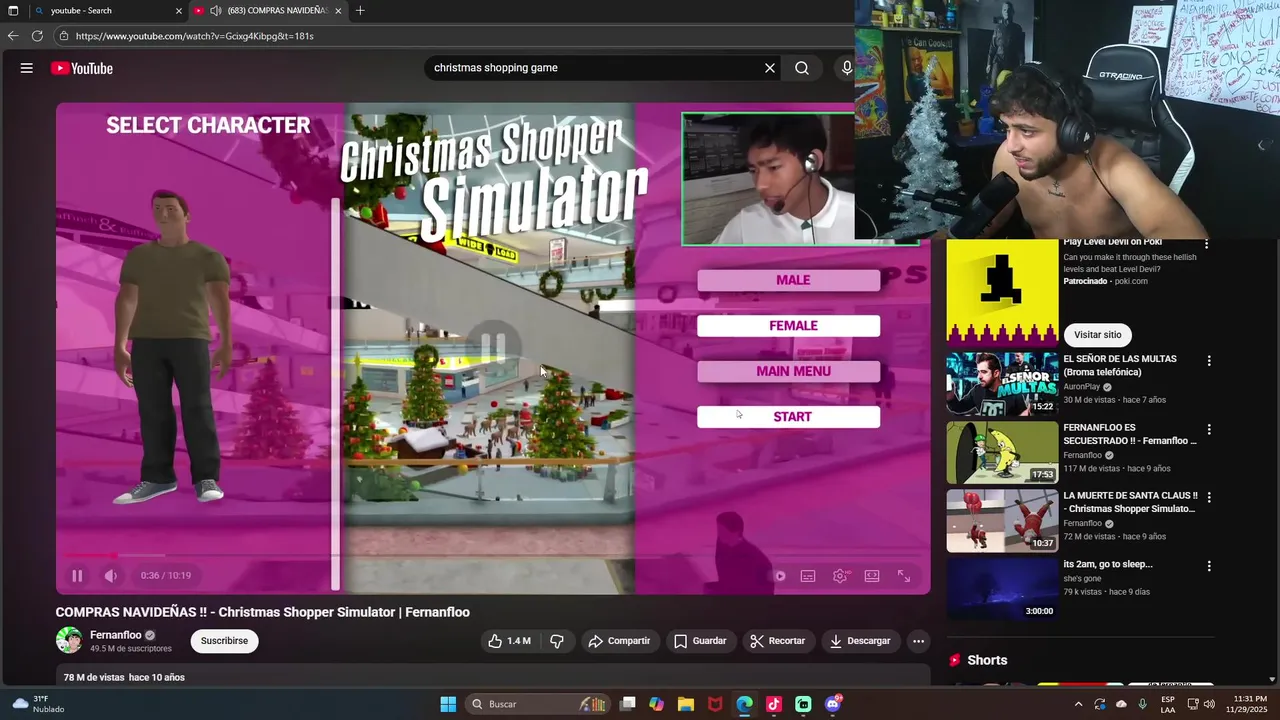Viewport: 1280px width, 720px height.
Task: Close the COMPRAS NAVIDEÑAS browser tab
Action: point(338,11)
